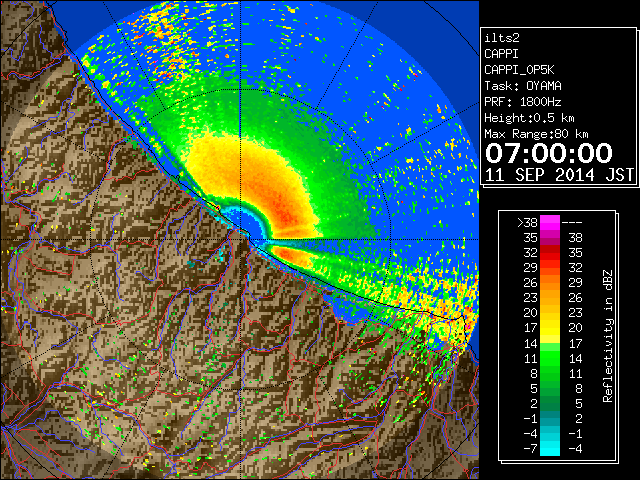Image resolution: width=640 pixels, height=480 pixels.
Task: Select the 'Max Range:80 km' line
Action: pyautogui.click(x=536, y=134)
